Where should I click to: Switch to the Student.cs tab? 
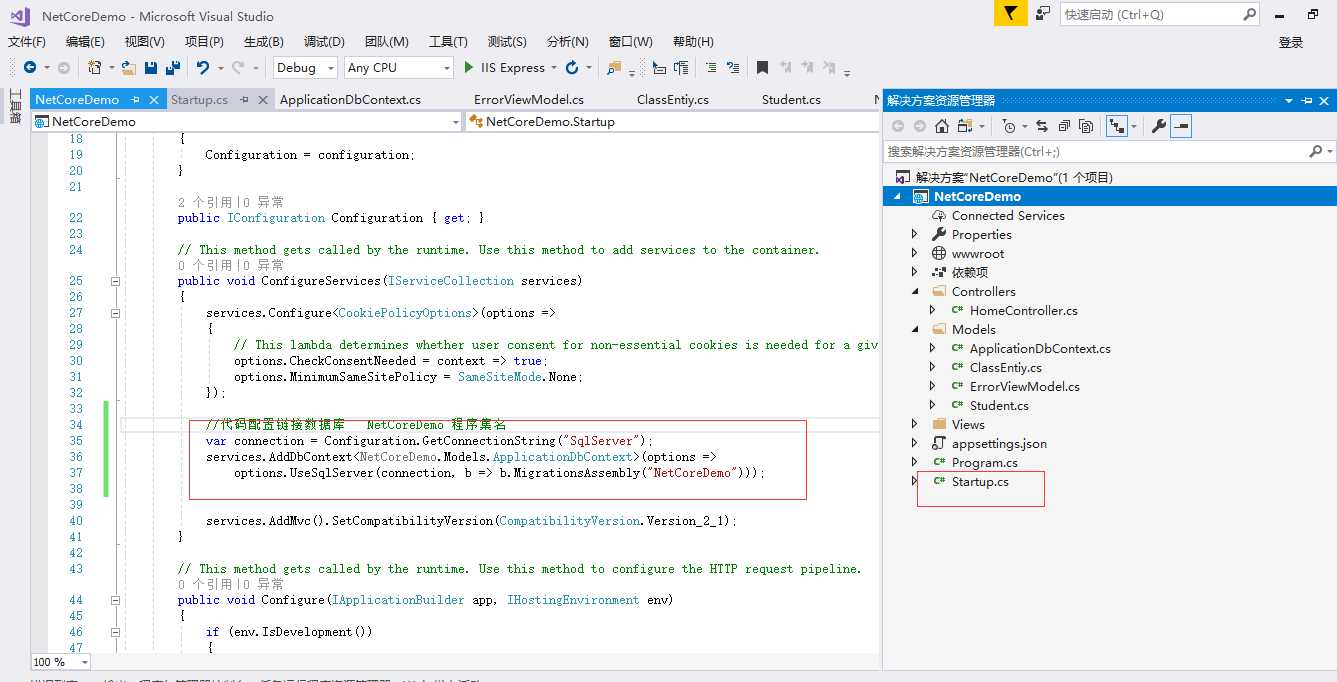pyautogui.click(x=791, y=100)
